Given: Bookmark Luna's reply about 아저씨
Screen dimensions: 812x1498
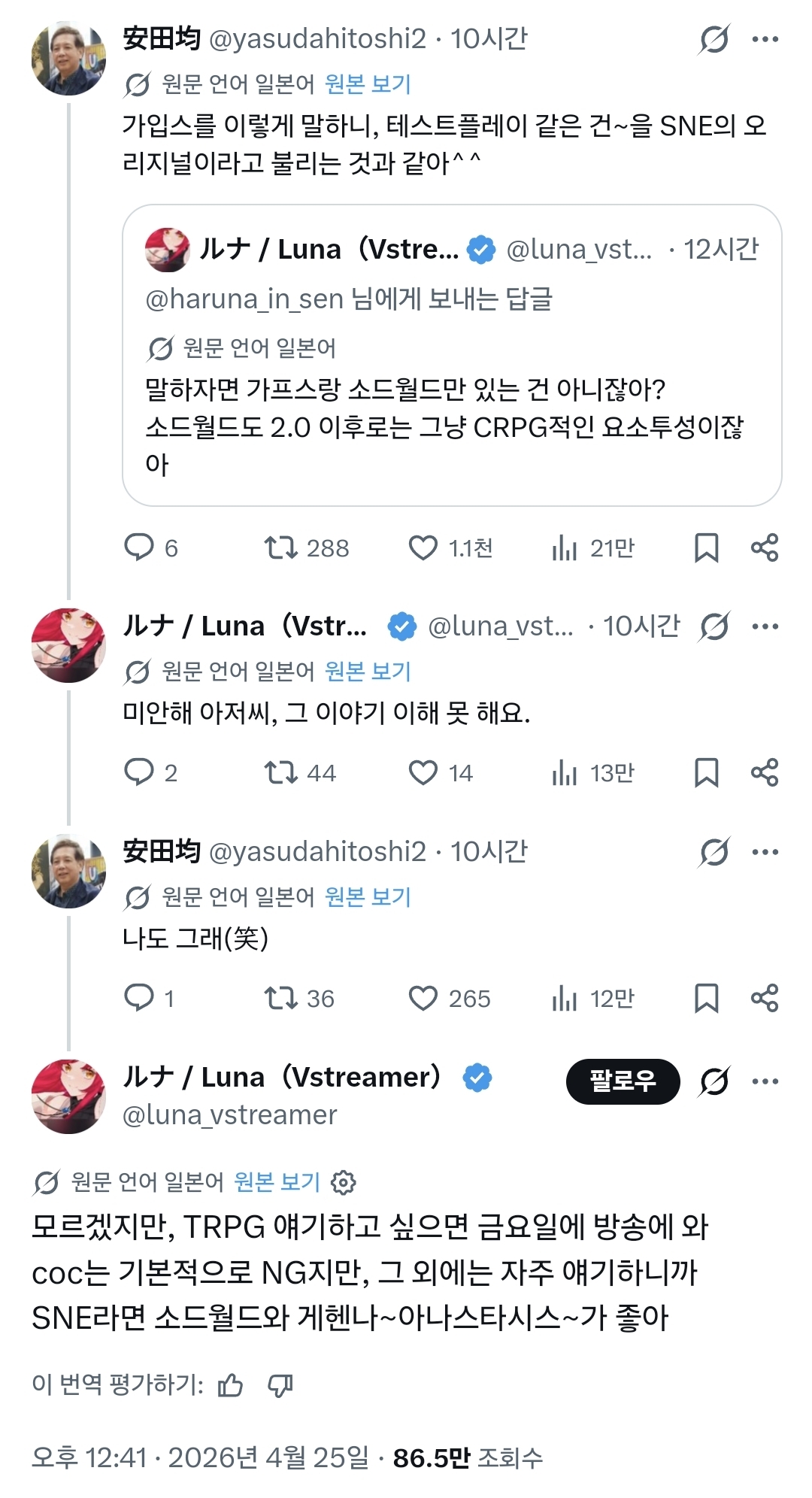Looking at the screenshot, I should (x=706, y=772).
